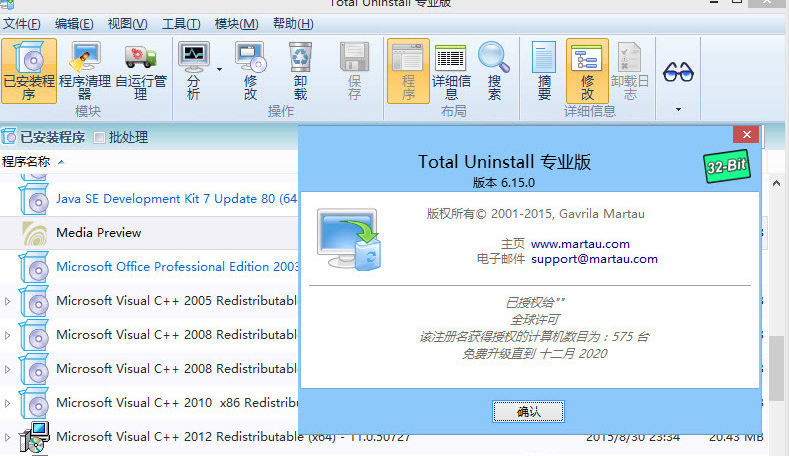Click the Total Uninstall monitor logo
The height and width of the screenshot is (456, 789).
coord(349,240)
